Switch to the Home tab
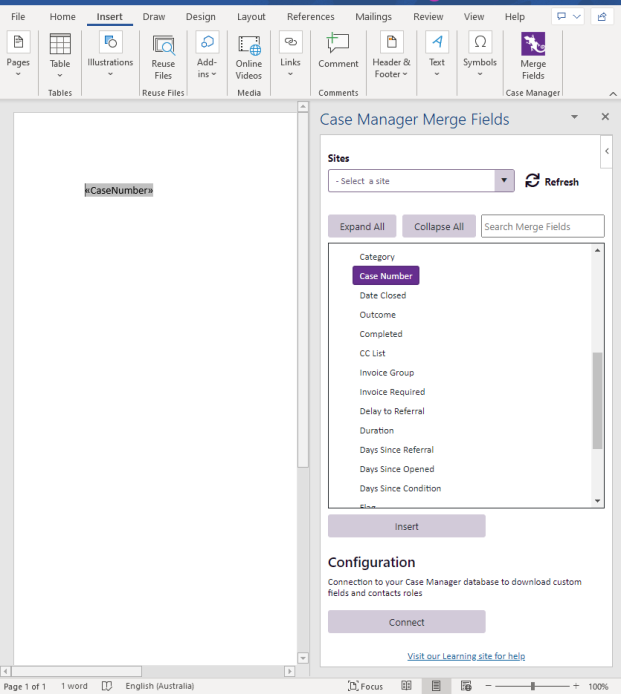 coord(62,17)
